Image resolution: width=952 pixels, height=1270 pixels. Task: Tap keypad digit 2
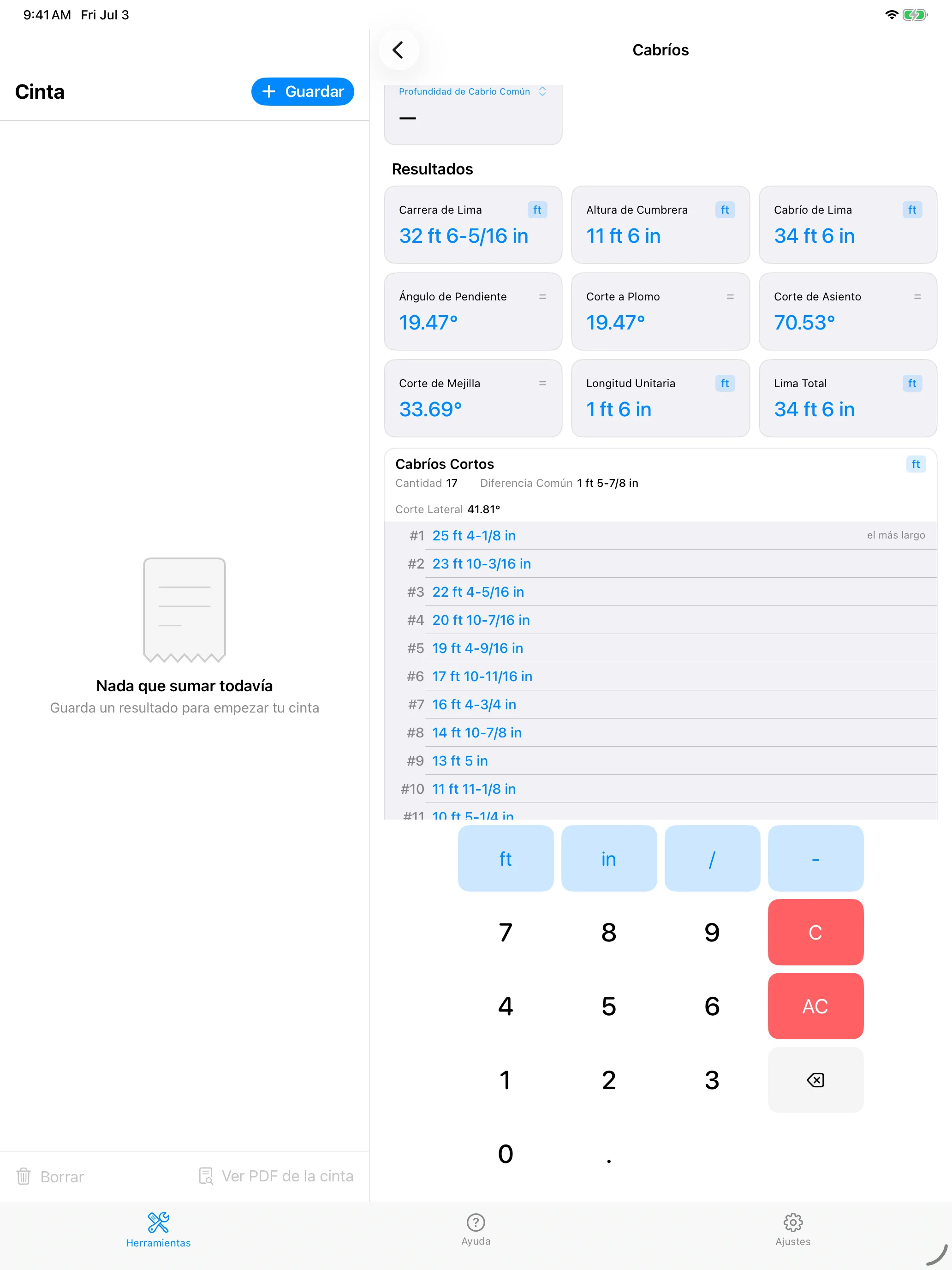click(609, 1080)
